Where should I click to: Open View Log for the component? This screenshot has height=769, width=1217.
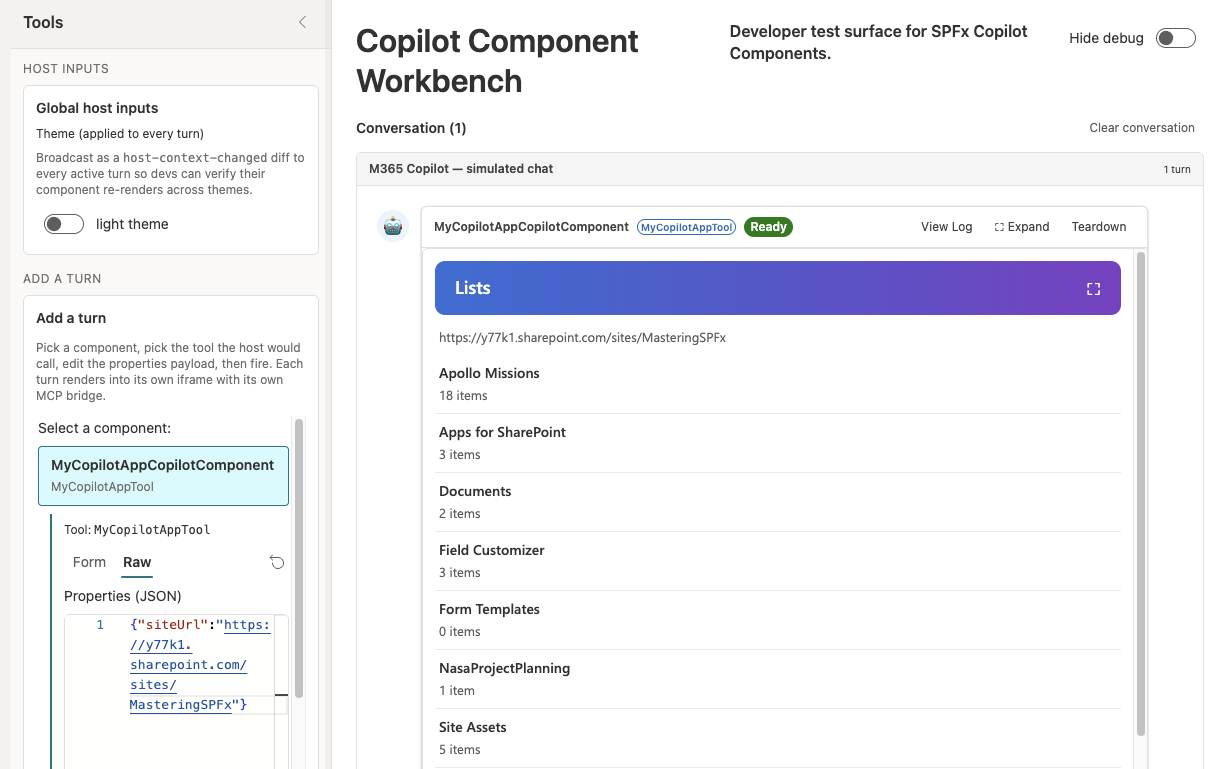click(x=946, y=227)
